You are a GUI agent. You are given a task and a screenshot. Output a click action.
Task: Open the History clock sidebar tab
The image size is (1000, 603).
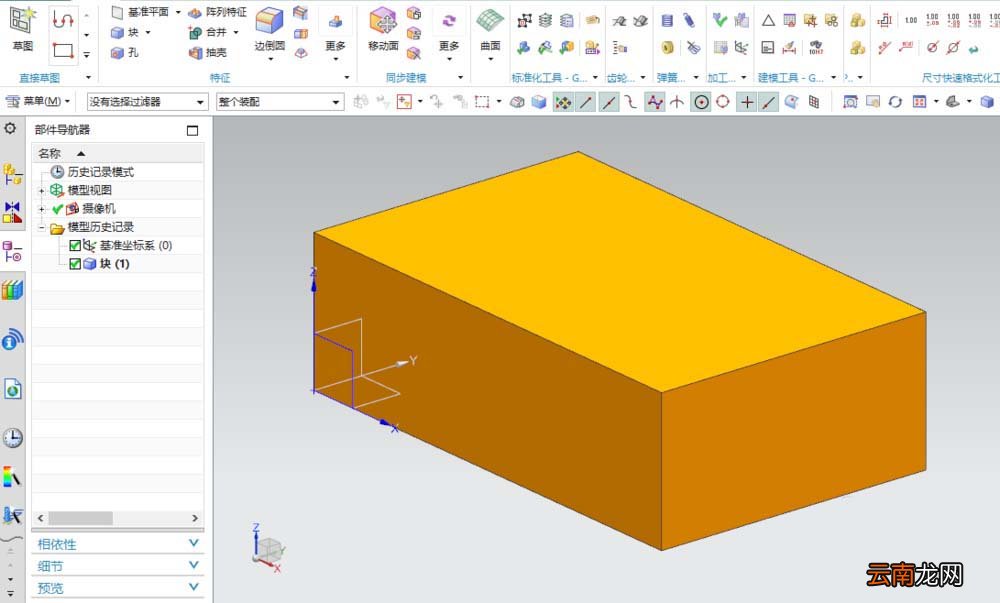point(13,438)
